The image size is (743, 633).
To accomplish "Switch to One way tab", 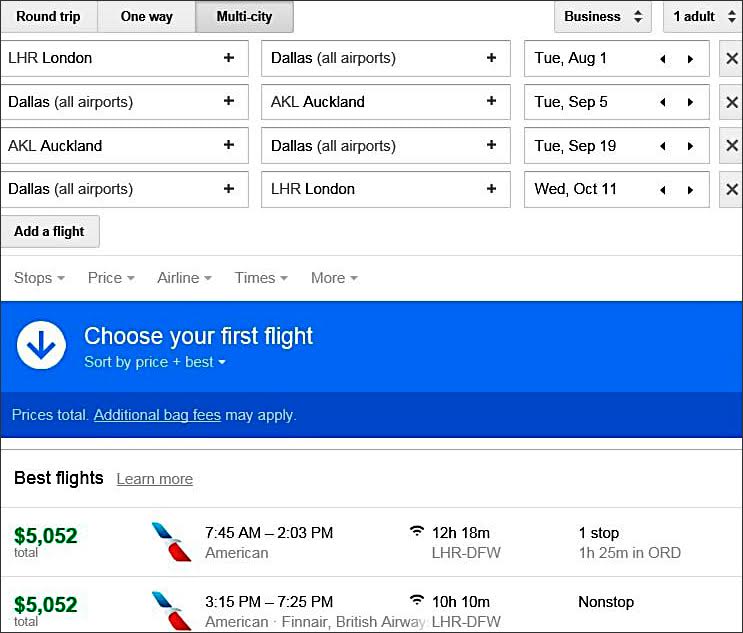I will pos(146,17).
